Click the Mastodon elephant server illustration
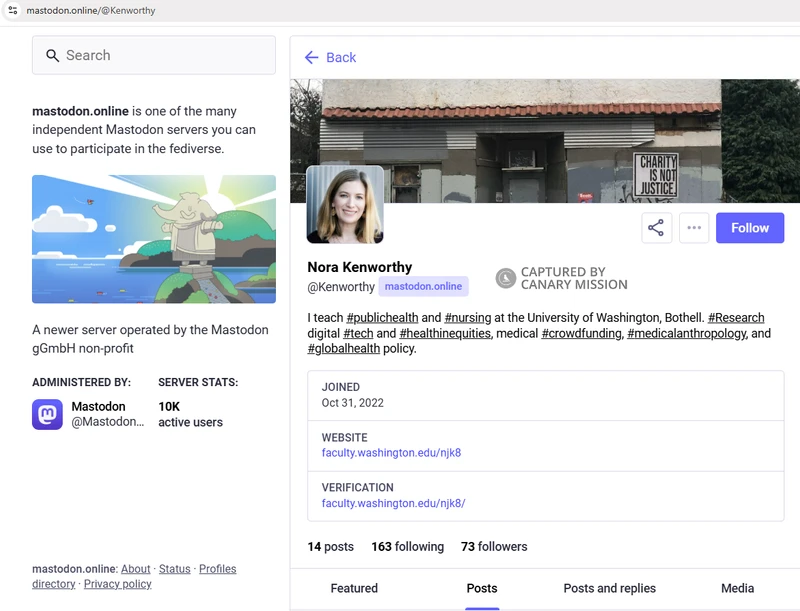This screenshot has height=611, width=800. 154,239
